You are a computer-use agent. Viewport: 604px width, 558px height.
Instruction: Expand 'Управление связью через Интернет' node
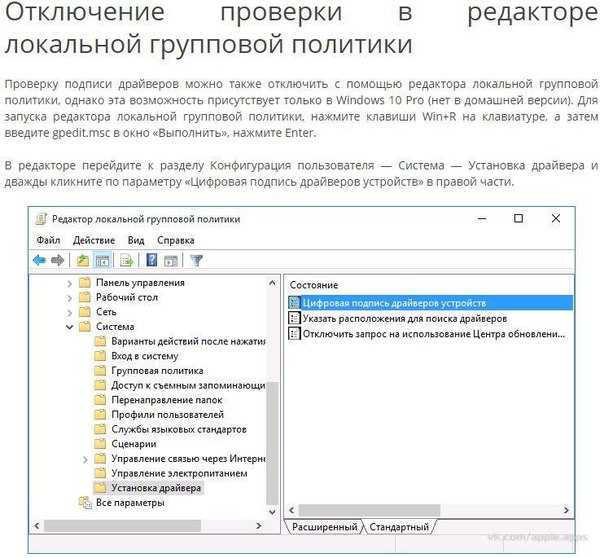[x=85, y=459]
